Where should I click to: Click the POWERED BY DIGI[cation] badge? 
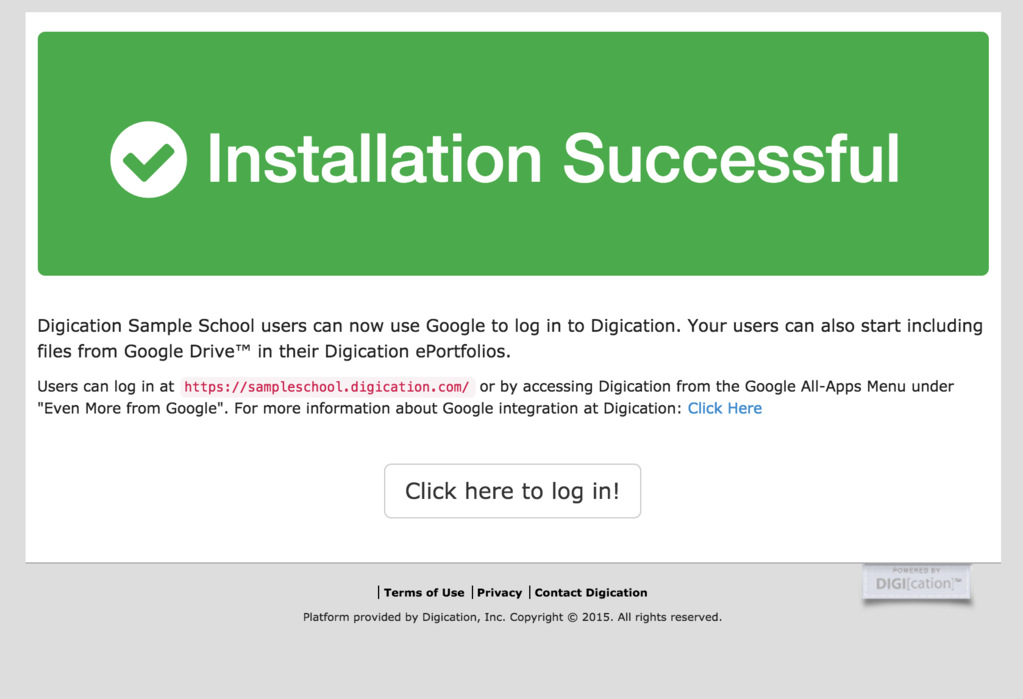[x=916, y=583]
